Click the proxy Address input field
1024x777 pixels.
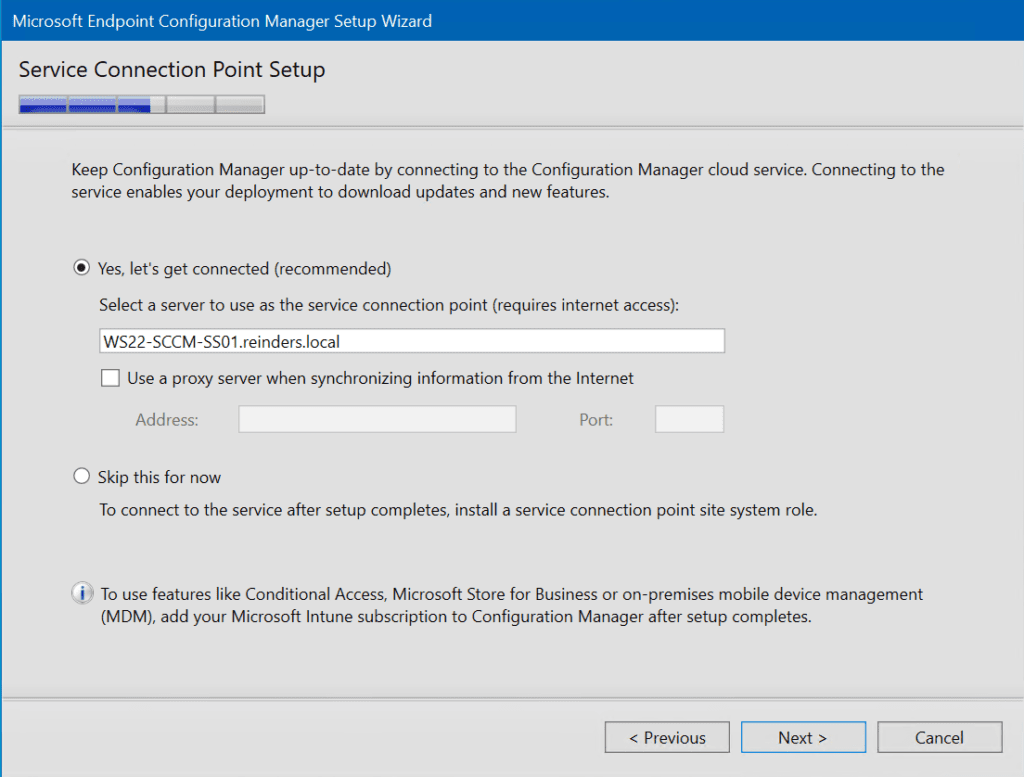click(377, 419)
